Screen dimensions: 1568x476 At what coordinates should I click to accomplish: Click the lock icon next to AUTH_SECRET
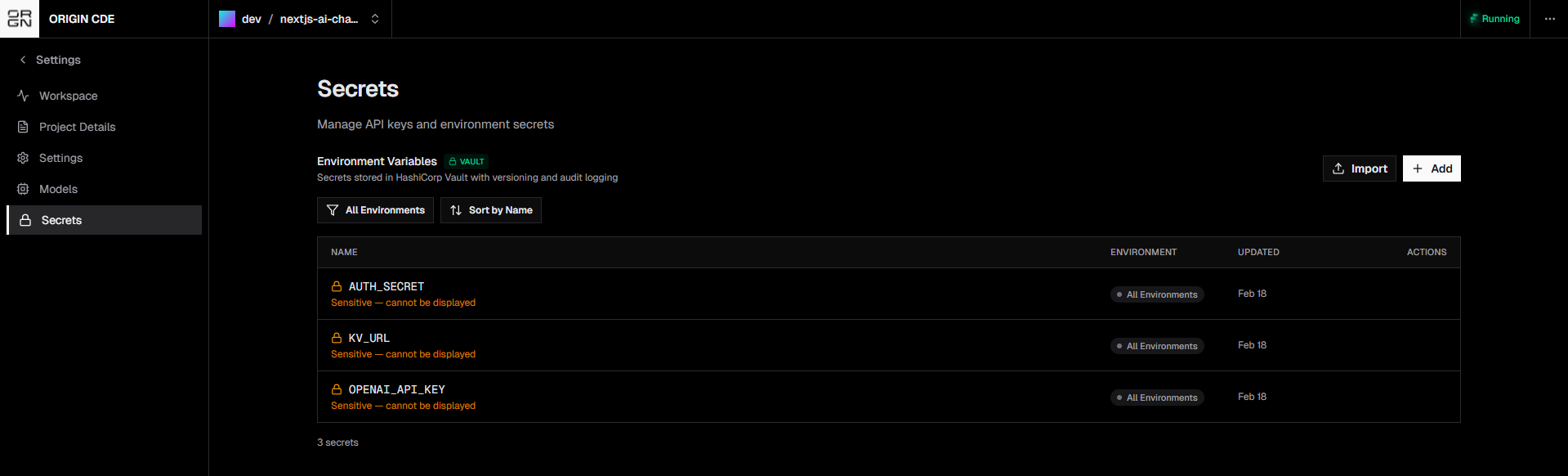coord(337,286)
